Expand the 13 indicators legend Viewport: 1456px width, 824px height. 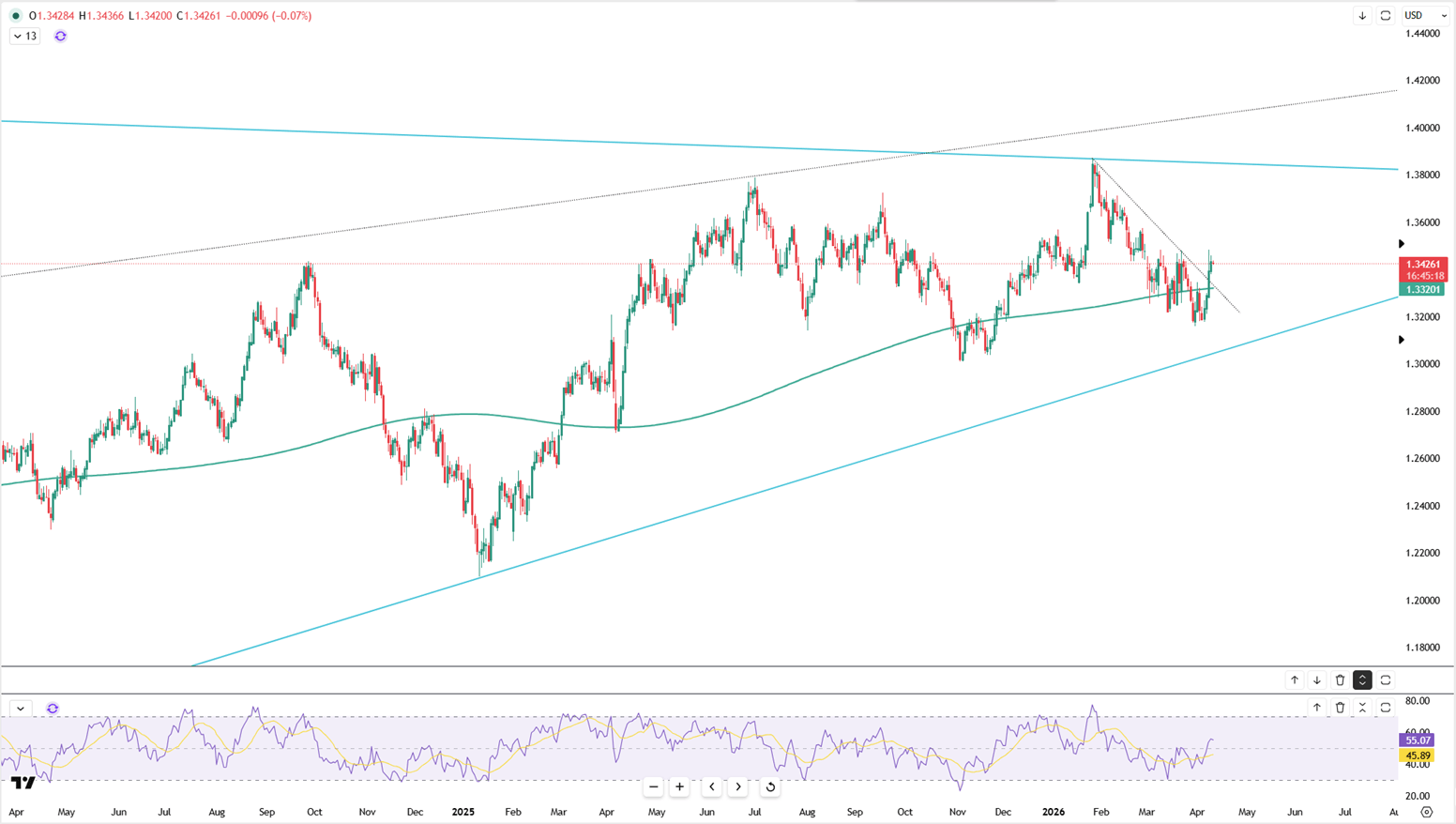pos(24,36)
